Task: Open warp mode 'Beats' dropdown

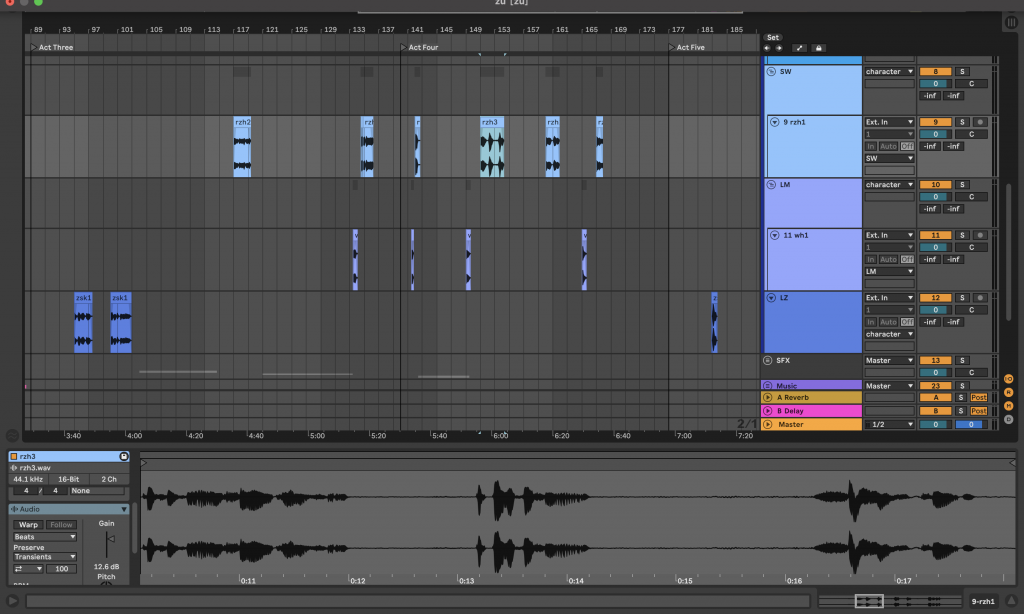Action: tap(44, 537)
